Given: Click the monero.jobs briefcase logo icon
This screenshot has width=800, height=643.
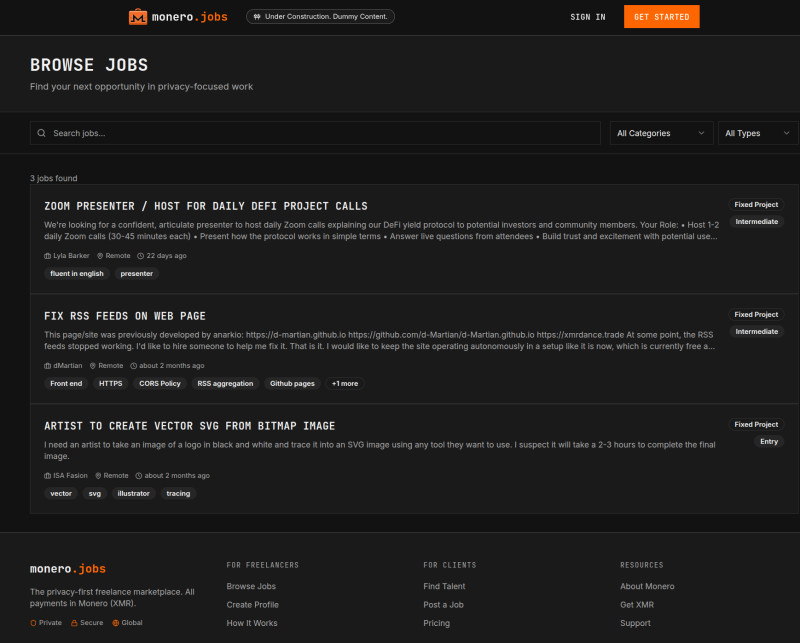Looking at the screenshot, I should (x=138, y=17).
